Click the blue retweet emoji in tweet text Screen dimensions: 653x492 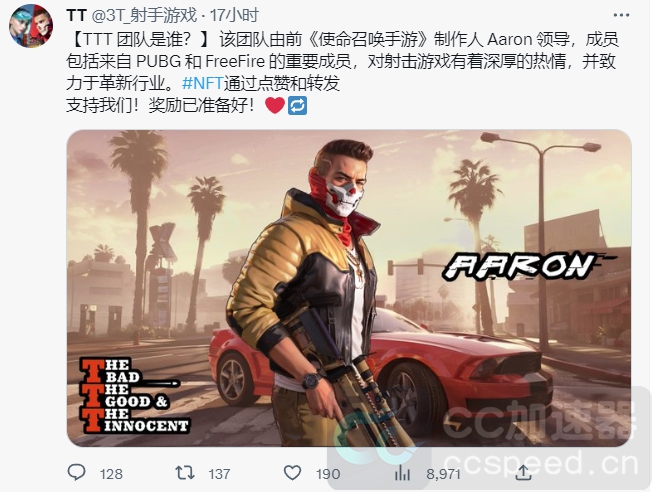tap(297, 106)
